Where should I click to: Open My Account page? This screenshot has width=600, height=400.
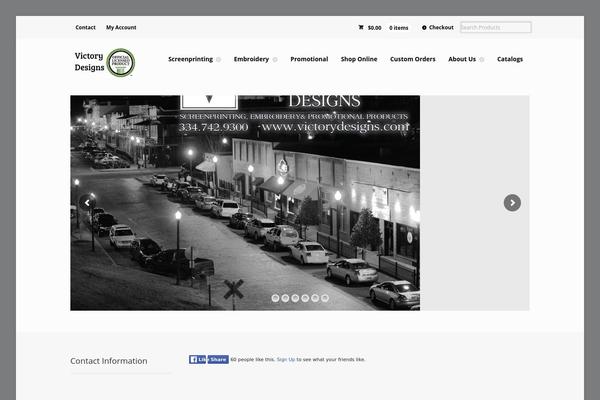pos(121,28)
